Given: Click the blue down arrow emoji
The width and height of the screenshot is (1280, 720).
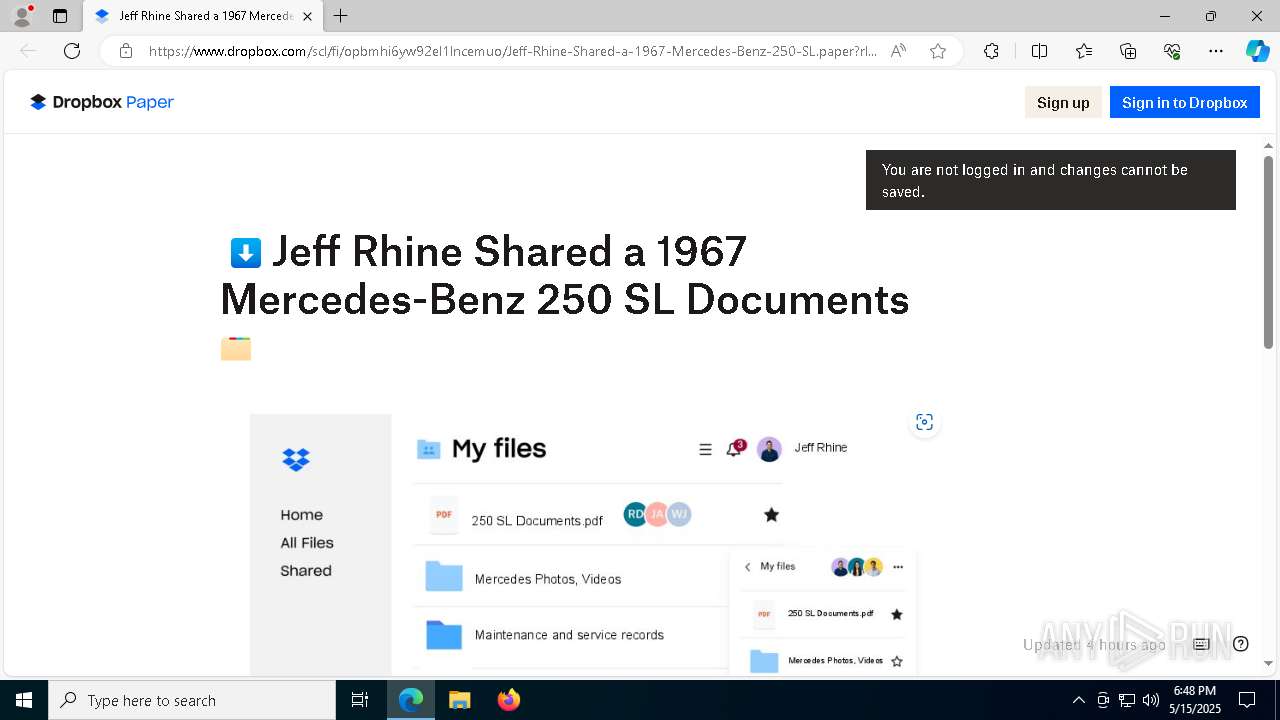Looking at the screenshot, I should (246, 253).
